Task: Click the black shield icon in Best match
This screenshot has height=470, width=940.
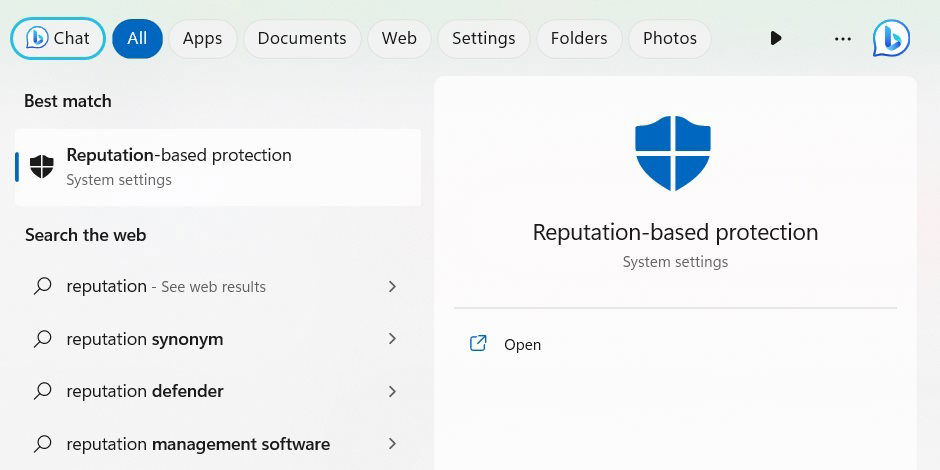Action: point(42,167)
